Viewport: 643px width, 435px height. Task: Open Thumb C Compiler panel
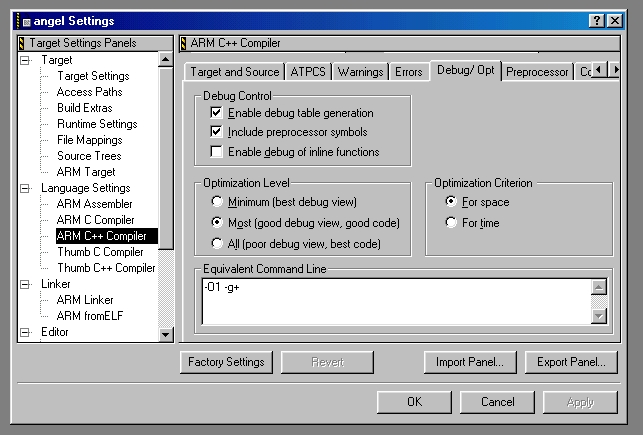(100, 252)
